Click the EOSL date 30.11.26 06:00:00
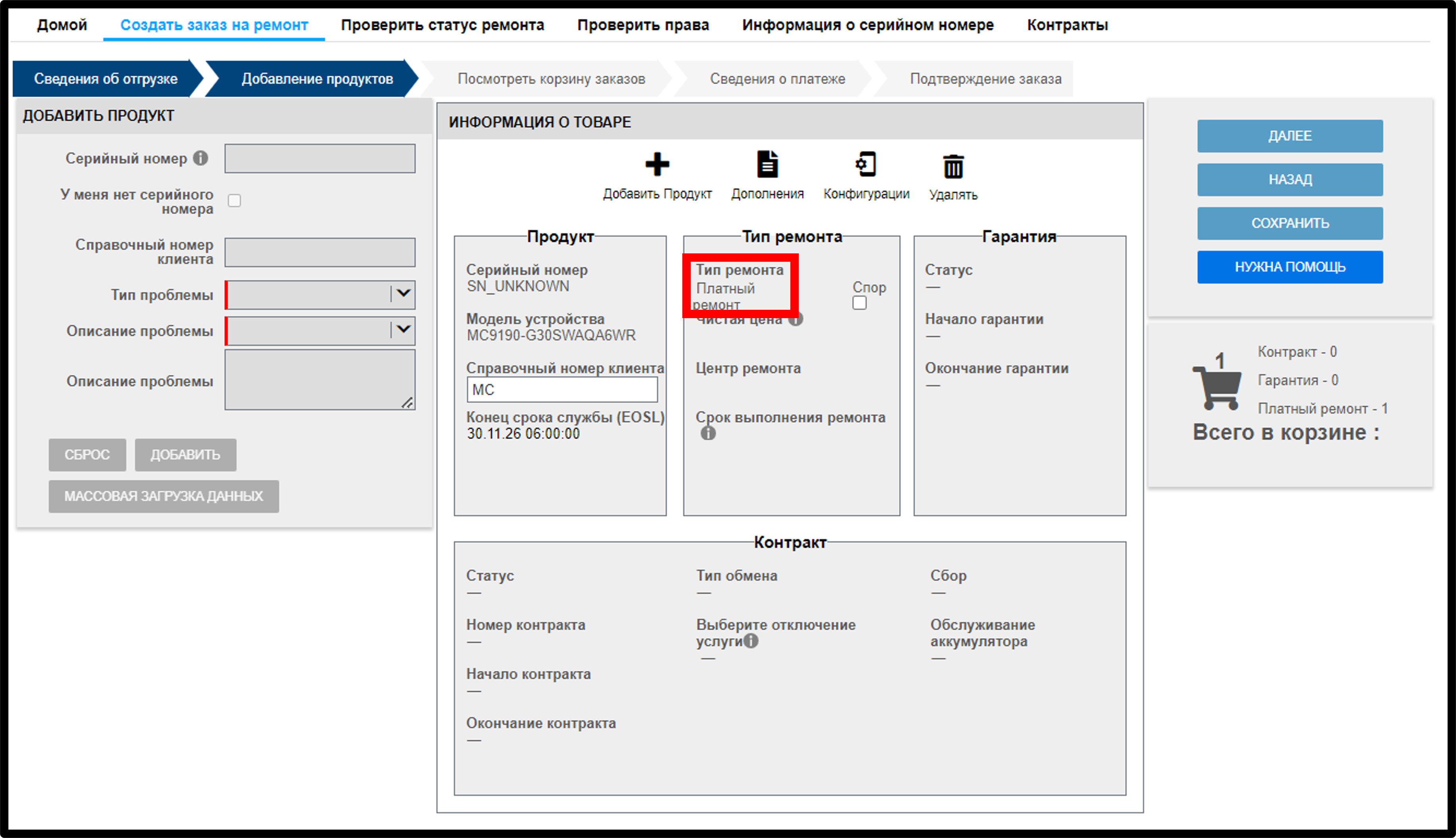The image size is (1456, 838). click(x=523, y=433)
